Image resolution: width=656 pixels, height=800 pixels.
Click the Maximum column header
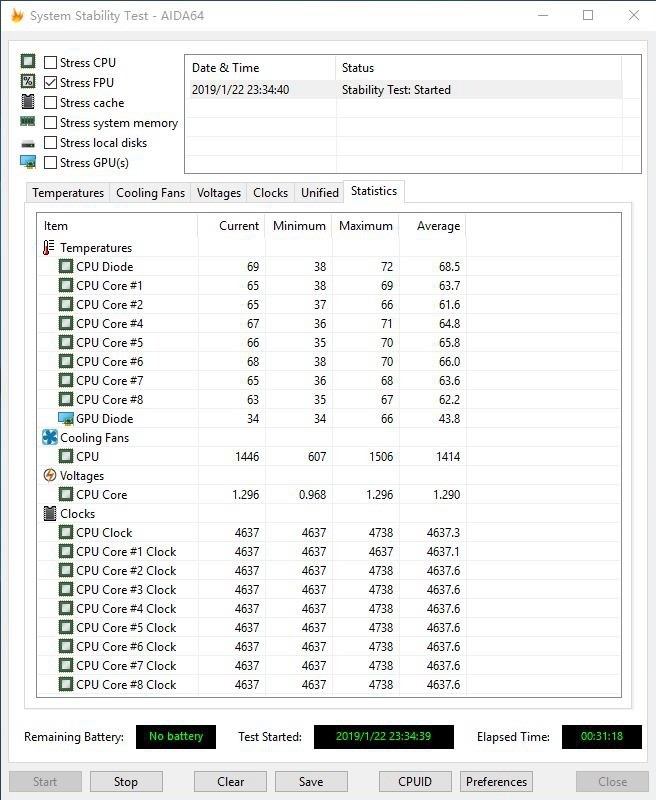tap(366, 226)
